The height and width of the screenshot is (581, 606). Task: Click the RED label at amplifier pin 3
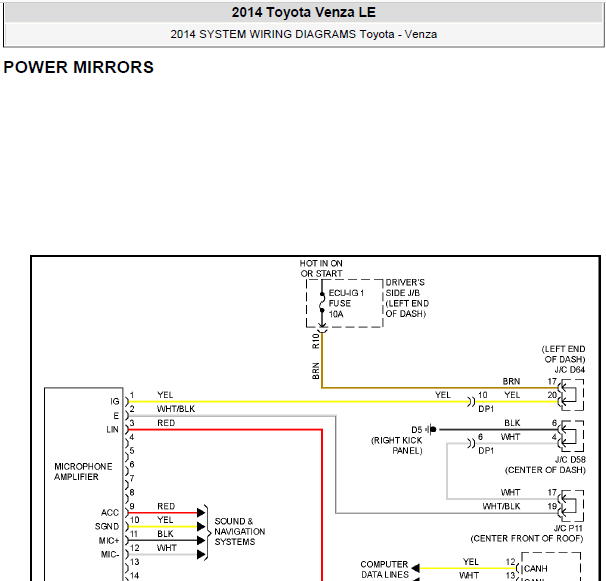166,423
